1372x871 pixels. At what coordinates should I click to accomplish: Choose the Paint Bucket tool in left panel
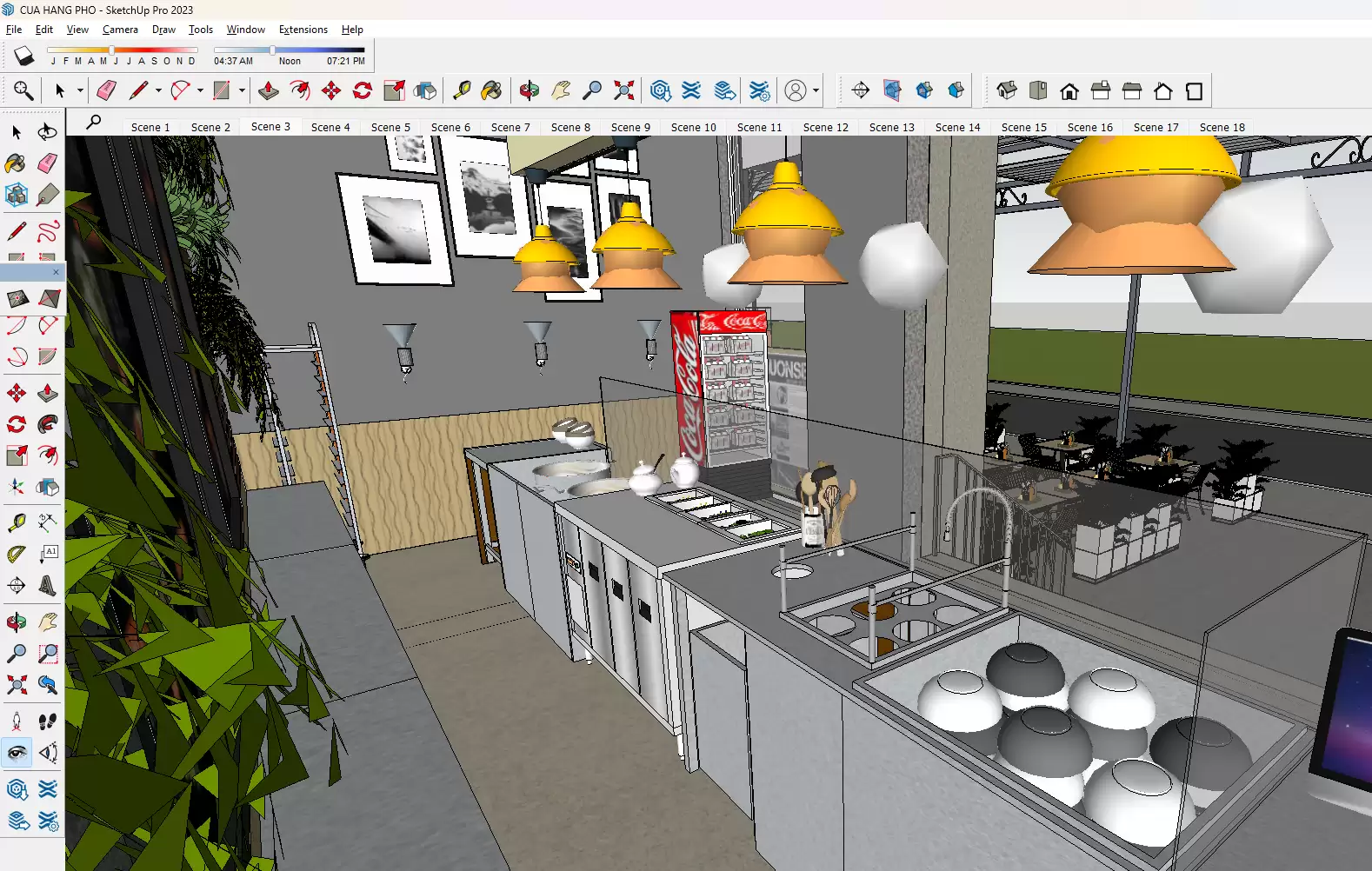coord(16,163)
